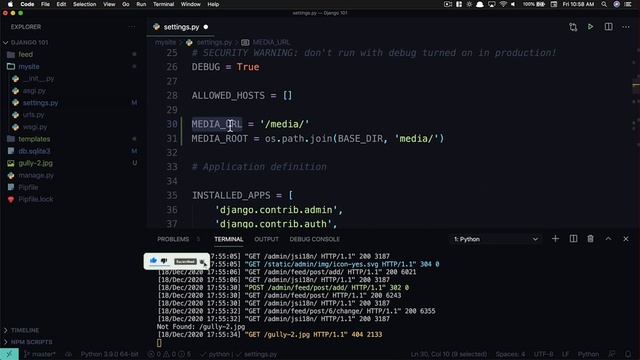The image size is (640, 360).
Task: Open the Selection menu
Action: (x=84, y=4)
